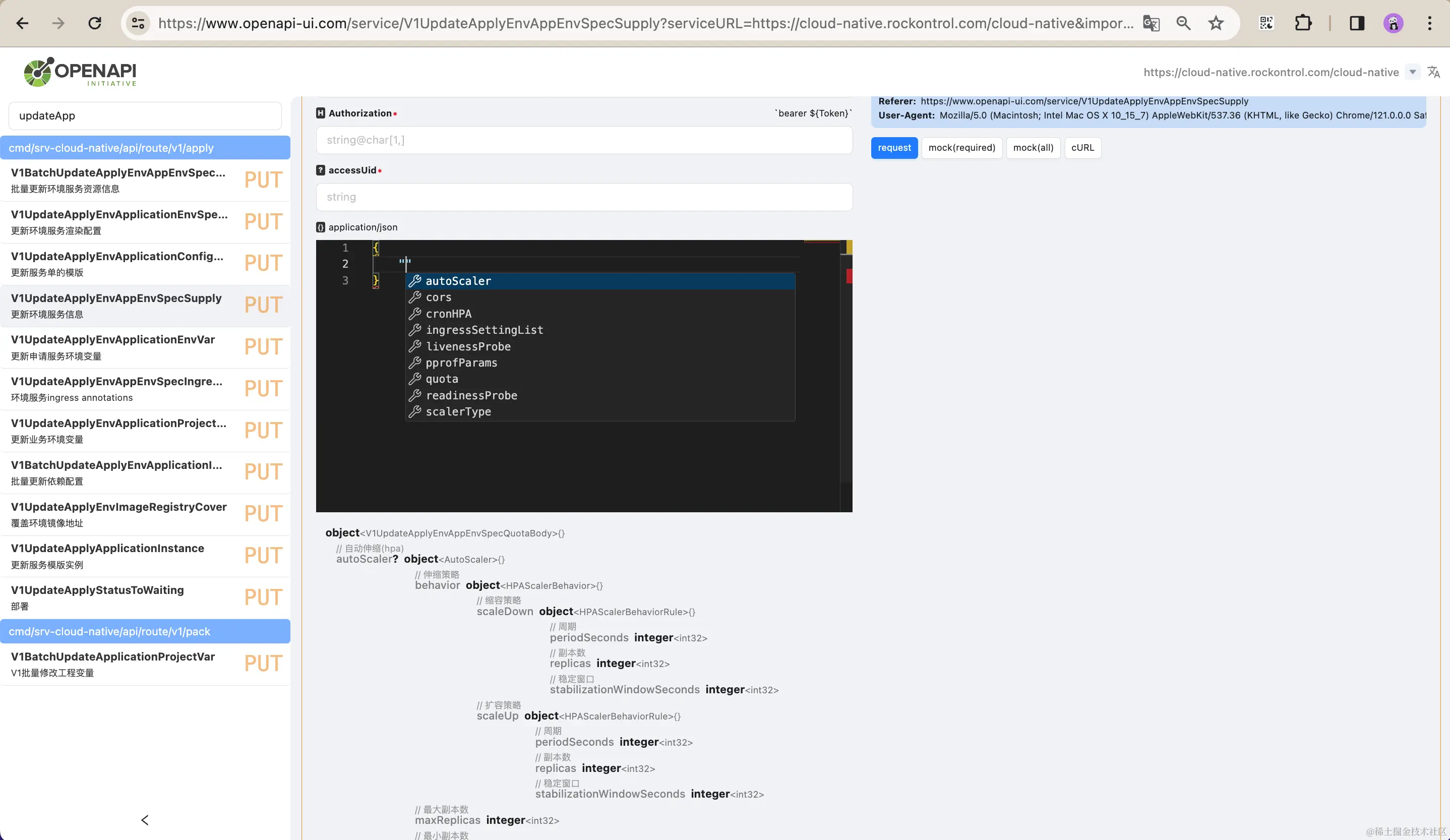
Task: Select the pprofParams suggestion
Action: (600, 363)
